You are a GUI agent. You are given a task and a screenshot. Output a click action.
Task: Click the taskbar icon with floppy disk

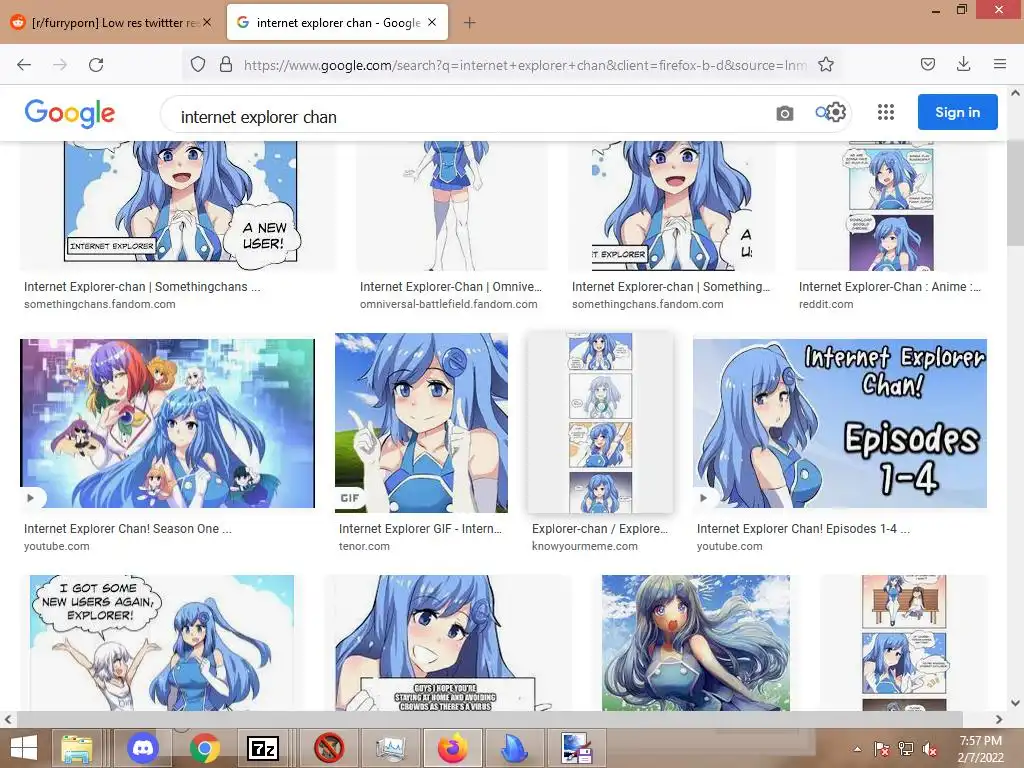coord(577,748)
